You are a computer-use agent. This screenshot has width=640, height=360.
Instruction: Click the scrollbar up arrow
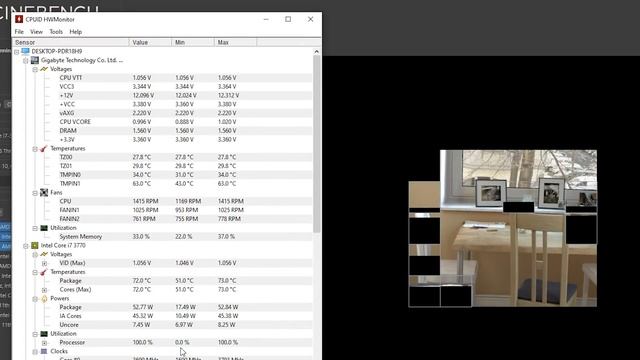click(316, 52)
